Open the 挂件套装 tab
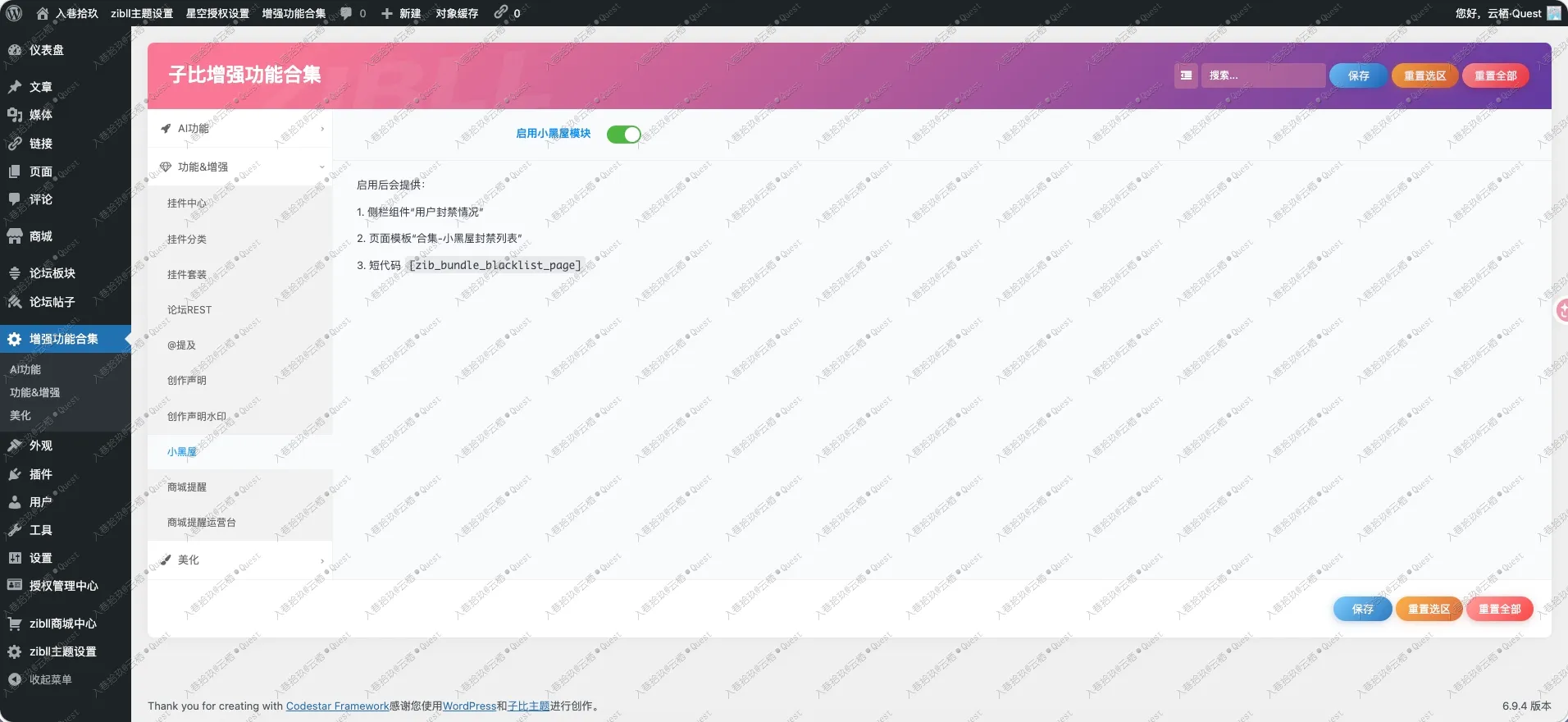Viewport: 1568px width, 722px height. coord(240,275)
